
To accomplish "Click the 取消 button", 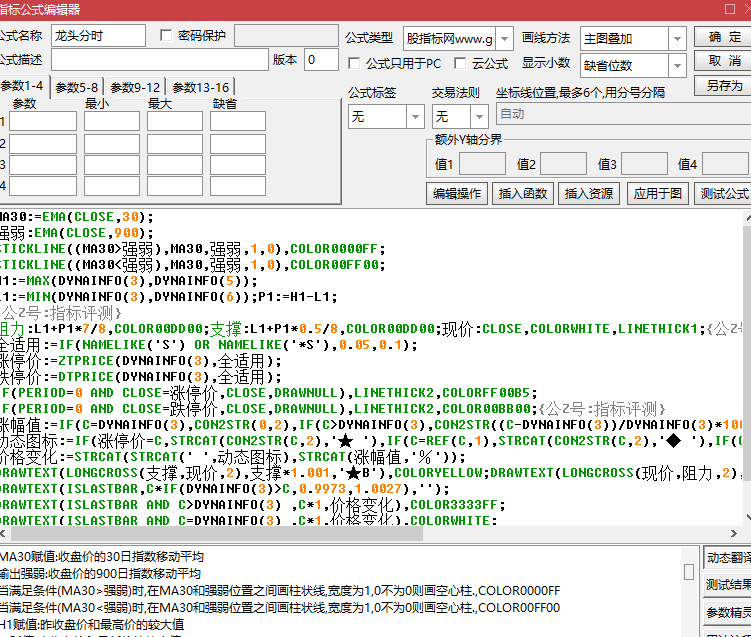I will click(x=723, y=61).
